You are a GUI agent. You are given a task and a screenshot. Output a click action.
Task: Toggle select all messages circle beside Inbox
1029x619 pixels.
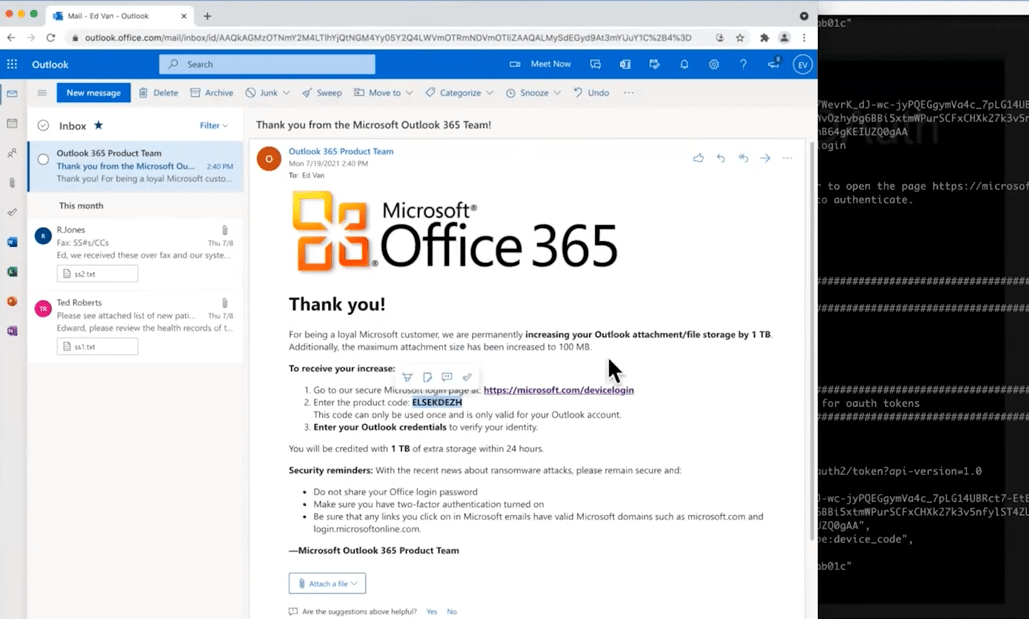[43, 125]
